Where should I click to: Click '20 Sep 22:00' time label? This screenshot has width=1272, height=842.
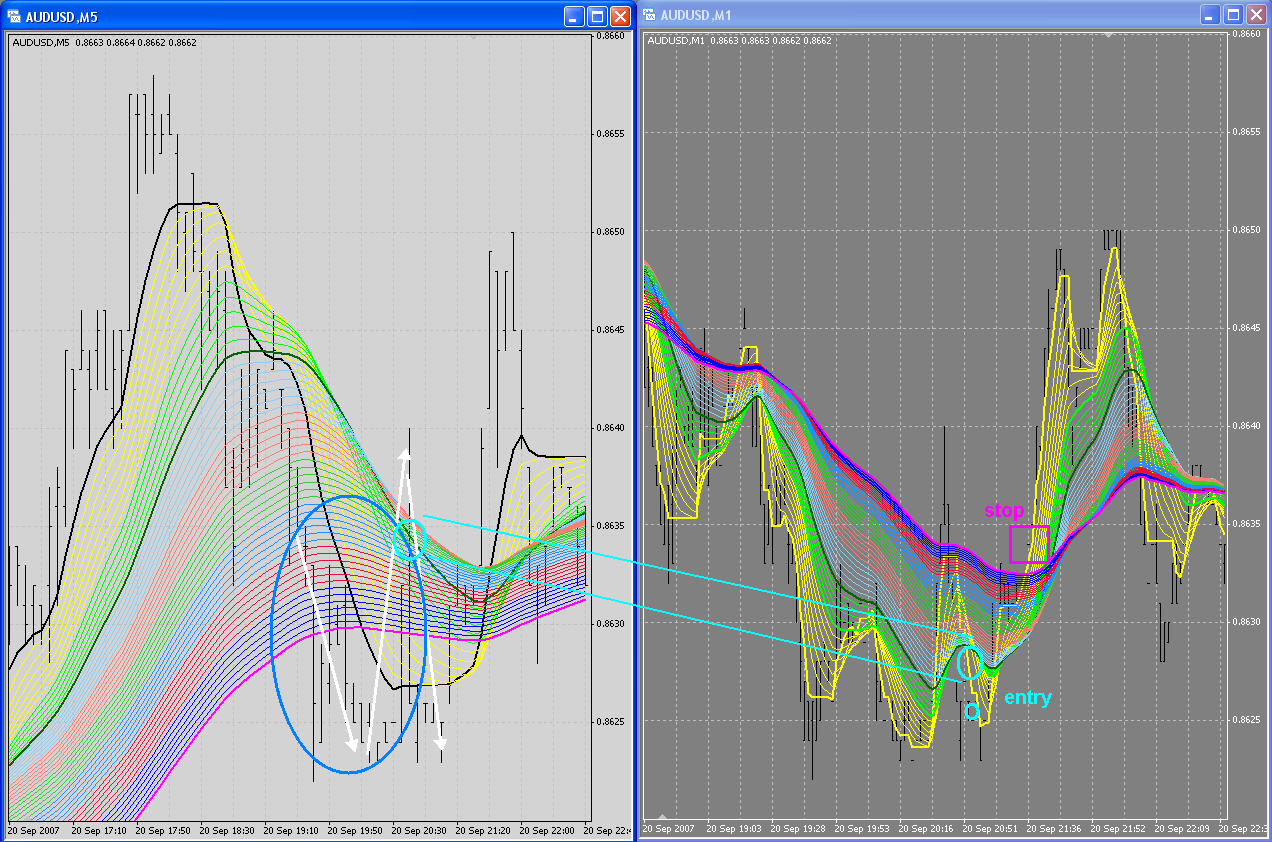tap(547, 831)
